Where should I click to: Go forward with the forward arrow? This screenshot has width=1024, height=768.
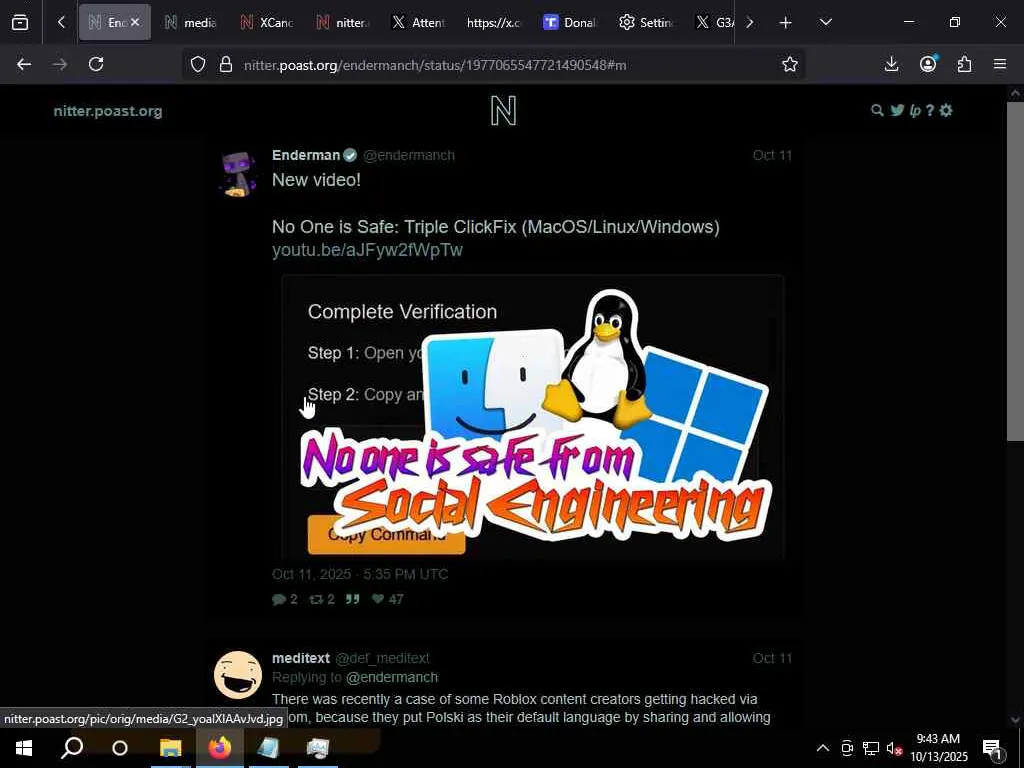click(59, 64)
